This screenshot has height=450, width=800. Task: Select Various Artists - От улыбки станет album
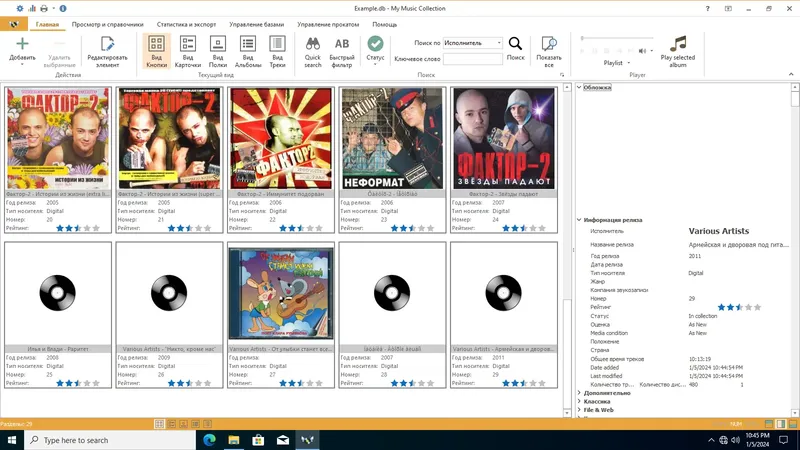coord(281,315)
